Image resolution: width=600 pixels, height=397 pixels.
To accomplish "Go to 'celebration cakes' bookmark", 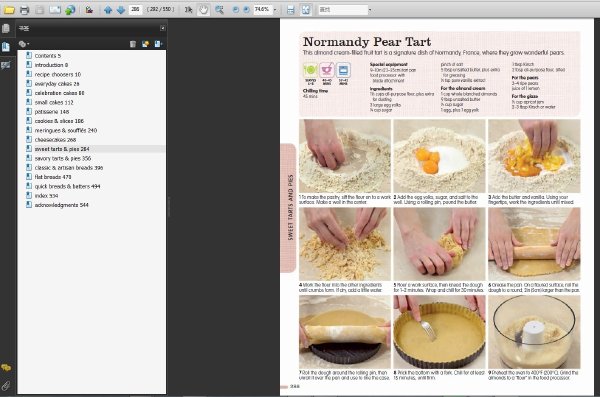I will click(x=59, y=93).
